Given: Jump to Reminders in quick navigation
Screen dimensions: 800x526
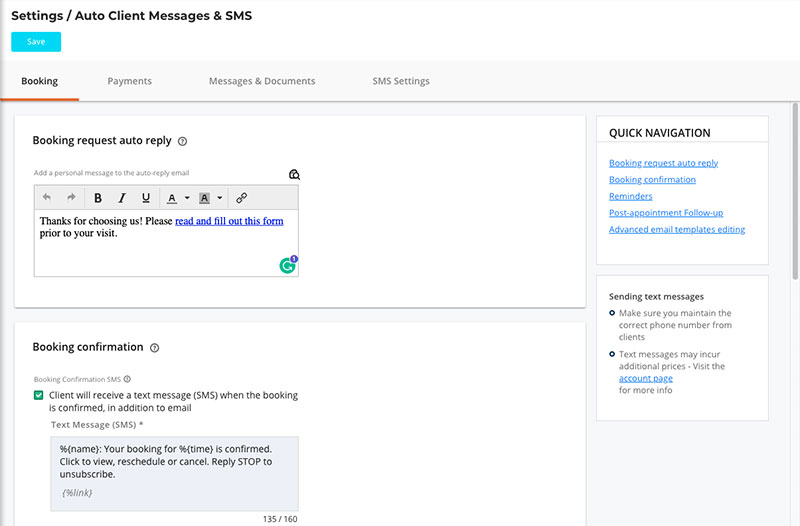Looking at the screenshot, I should pyautogui.click(x=631, y=196).
